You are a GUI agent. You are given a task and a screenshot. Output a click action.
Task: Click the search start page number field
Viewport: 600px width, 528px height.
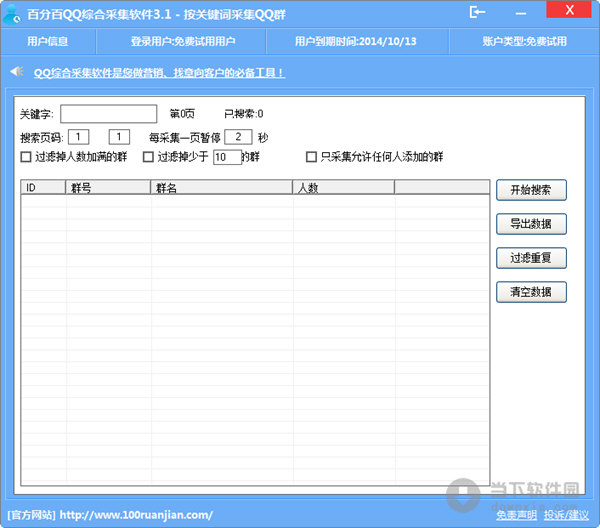click(x=79, y=137)
